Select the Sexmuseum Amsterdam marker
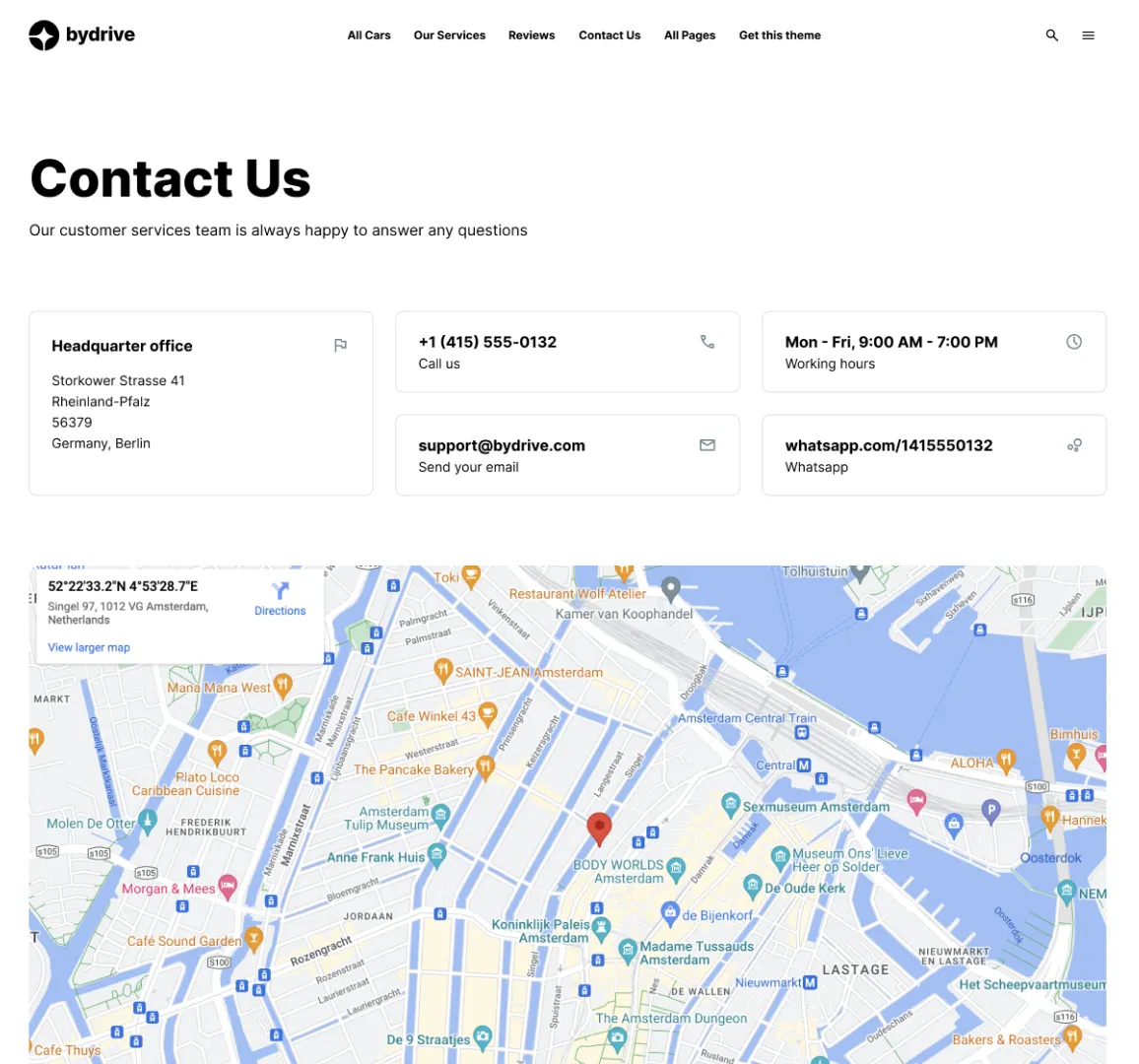The image size is (1139, 1064). [x=730, y=803]
